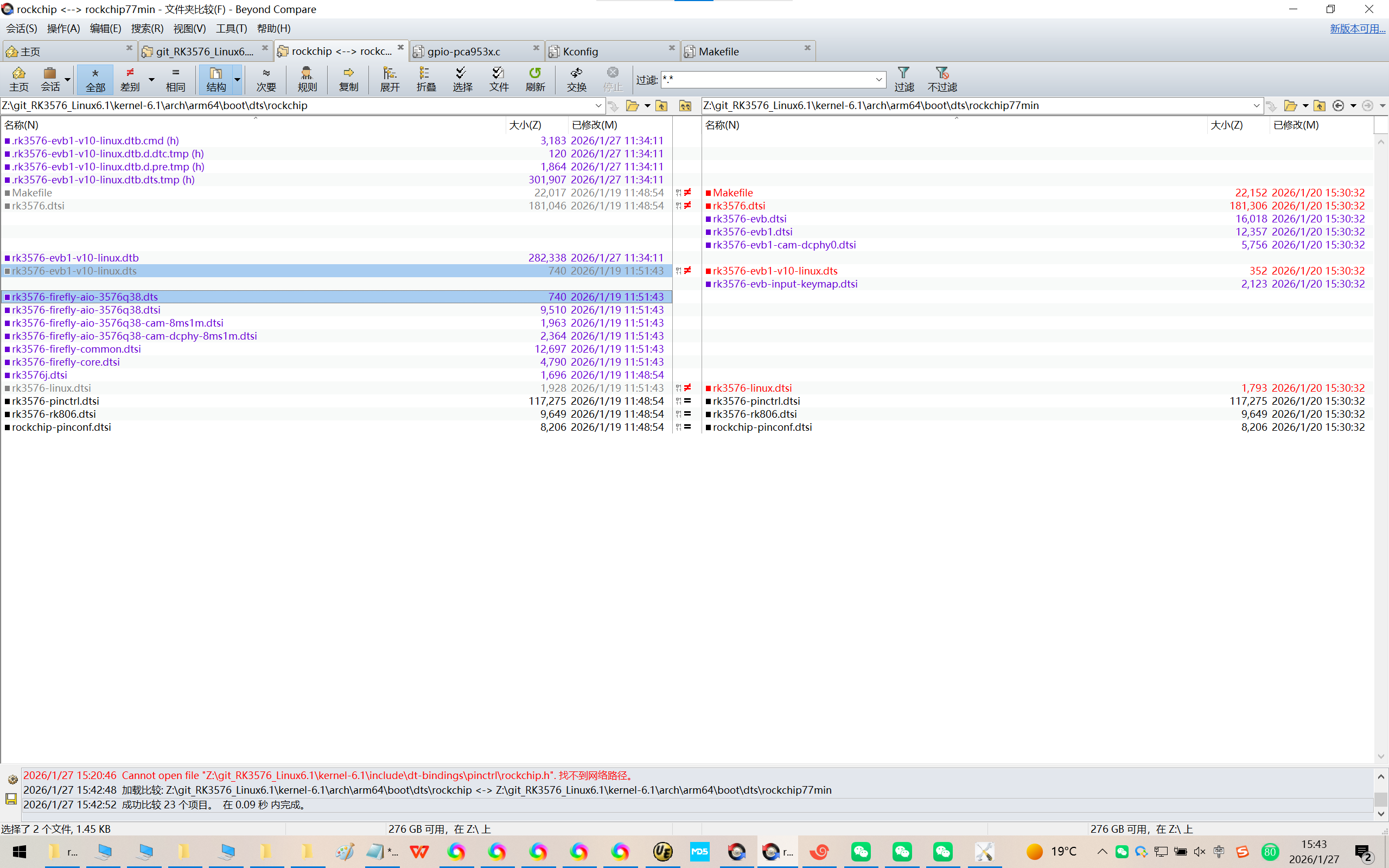The image size is (1389, 868).
Task: Click the Swap sides (交换) icon
Action: [576, 79]
